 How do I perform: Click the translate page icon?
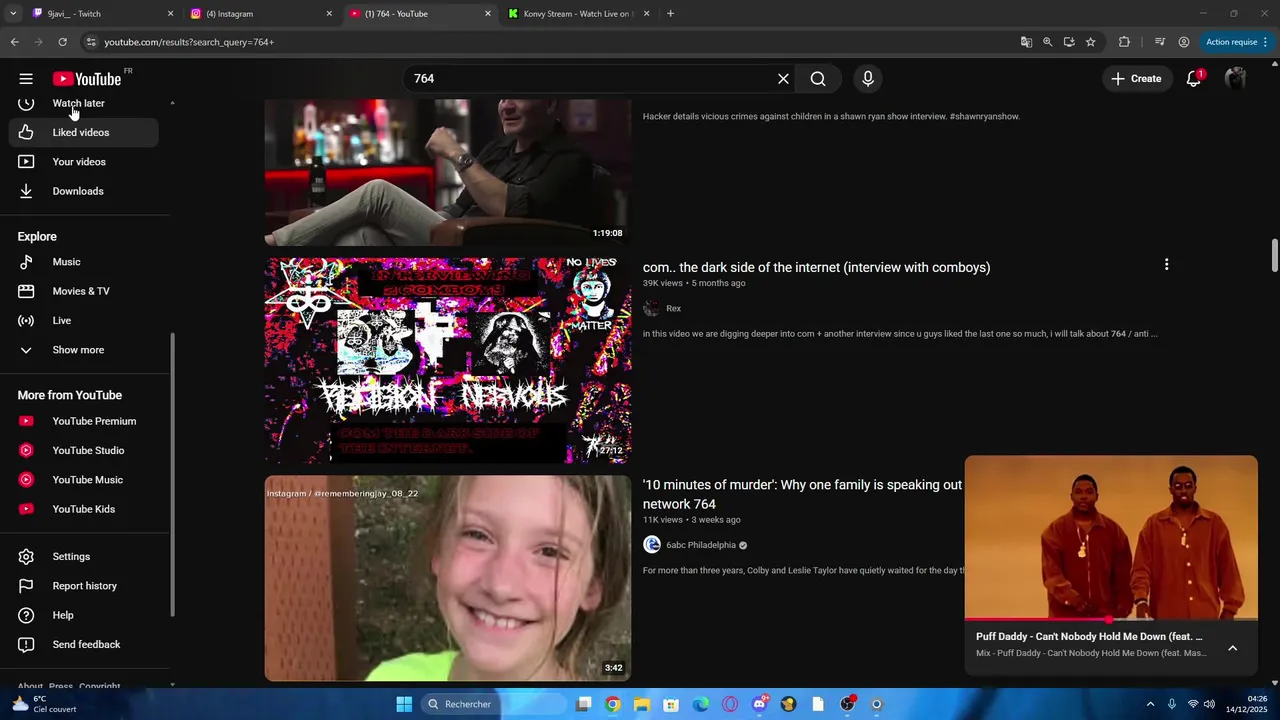point(1026,42)
